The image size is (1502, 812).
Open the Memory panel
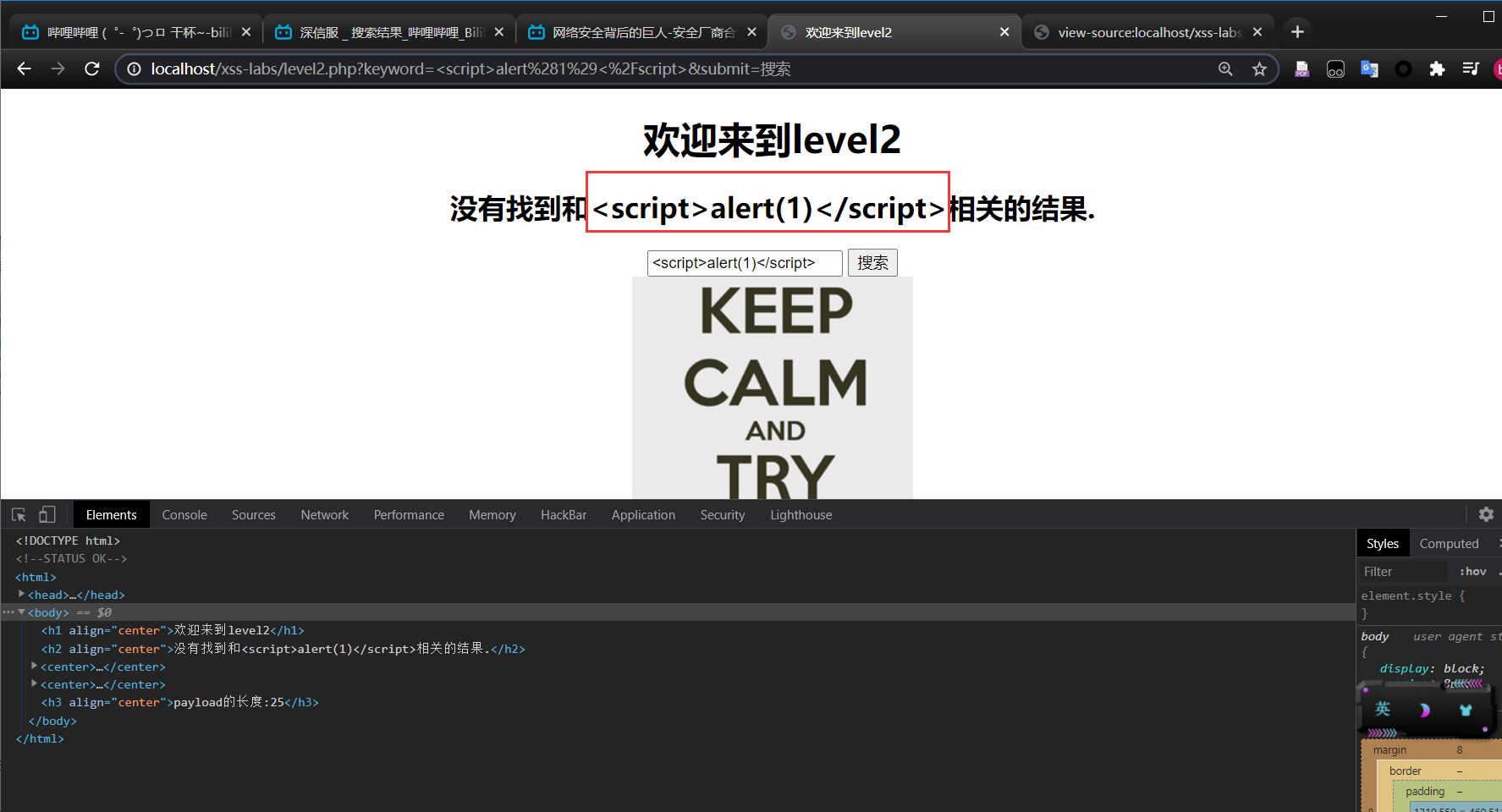coord(492,514)
